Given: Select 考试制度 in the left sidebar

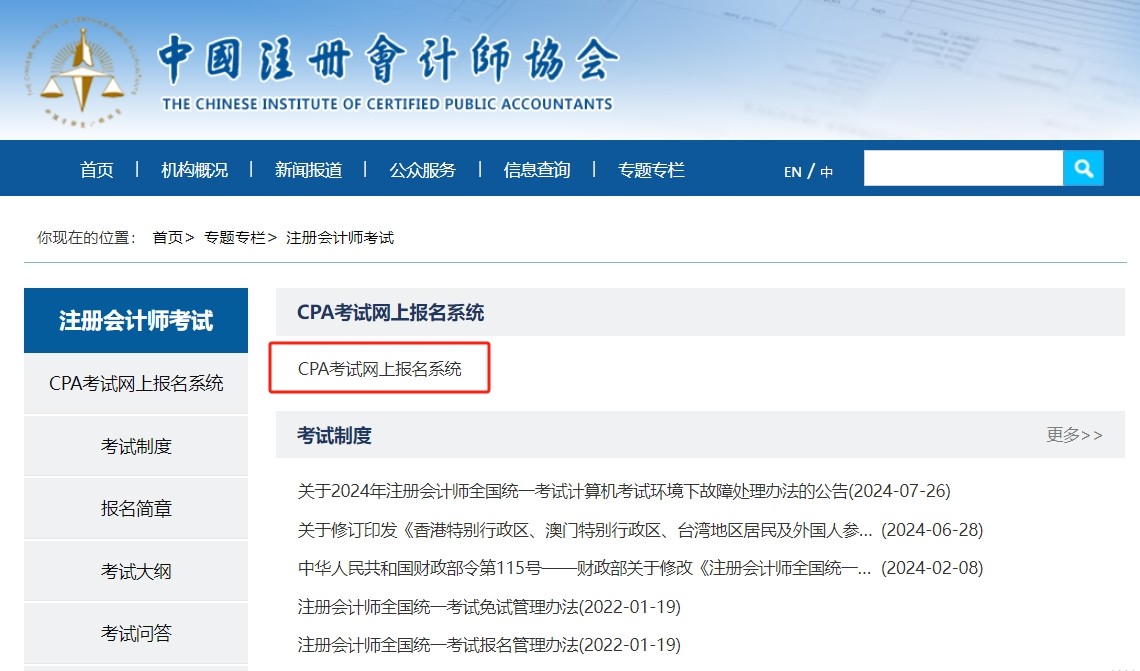Looking at the screenshot, I should pyautogui.click(x=136, y=446).
